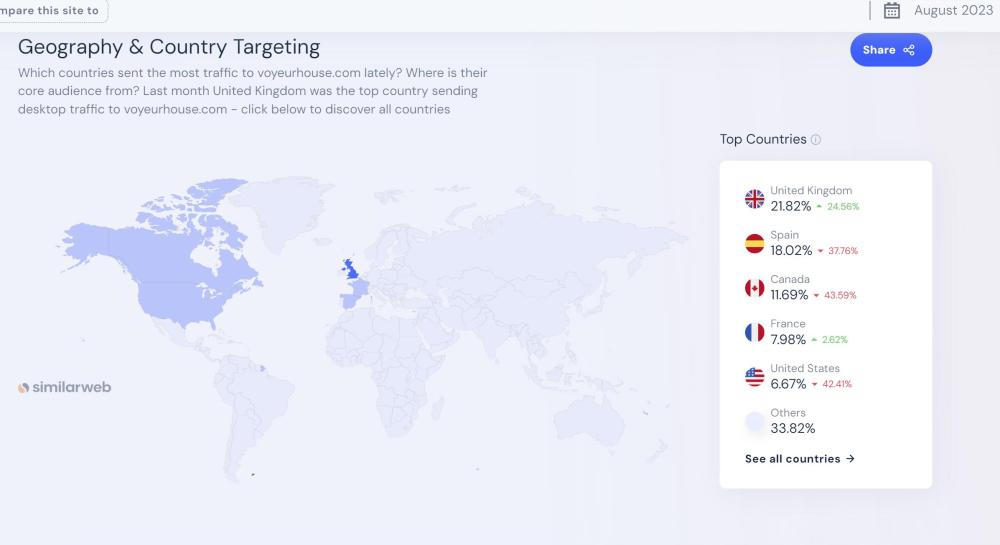Click the Spain 18.02% percentage

coord(791,251)
